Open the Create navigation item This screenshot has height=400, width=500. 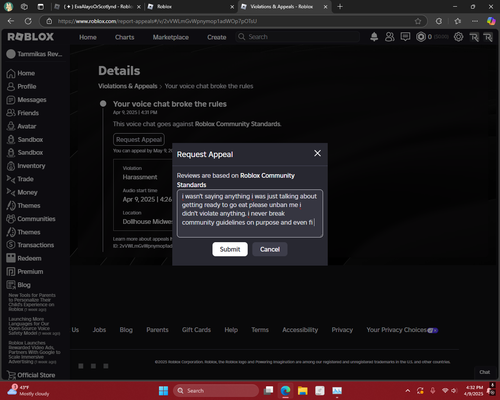pos(217,37)
